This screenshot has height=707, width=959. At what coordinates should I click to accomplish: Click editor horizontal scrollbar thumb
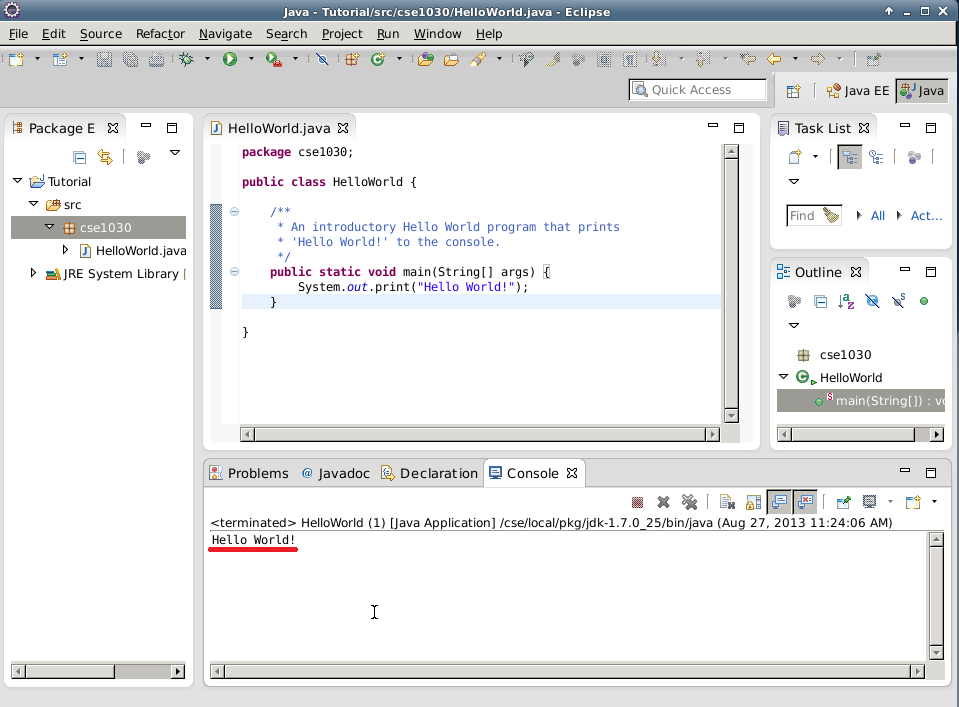pos(480,434)
